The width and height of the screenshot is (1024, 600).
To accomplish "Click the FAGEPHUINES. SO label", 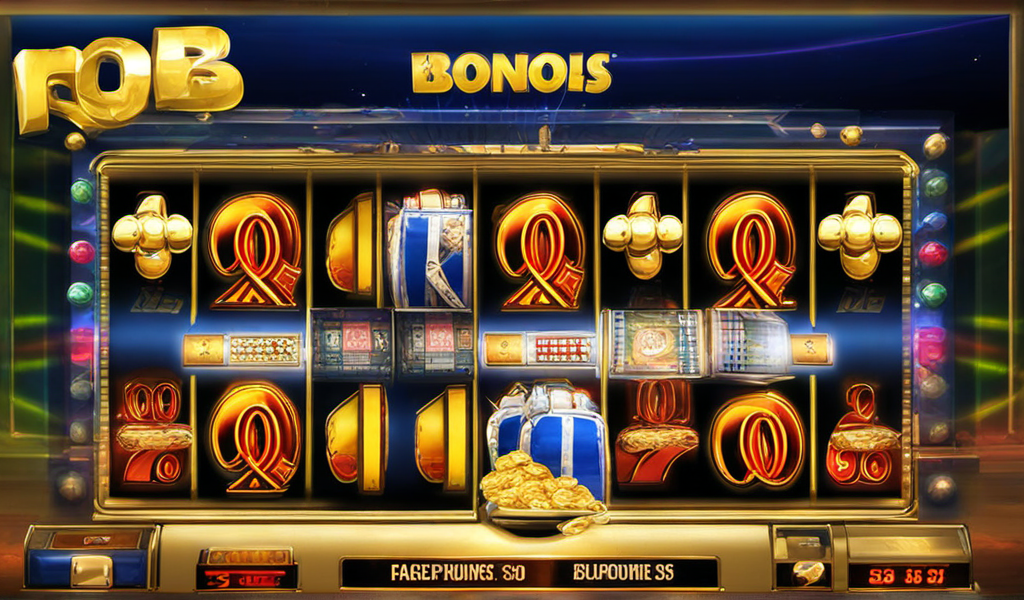I will 457,573.
